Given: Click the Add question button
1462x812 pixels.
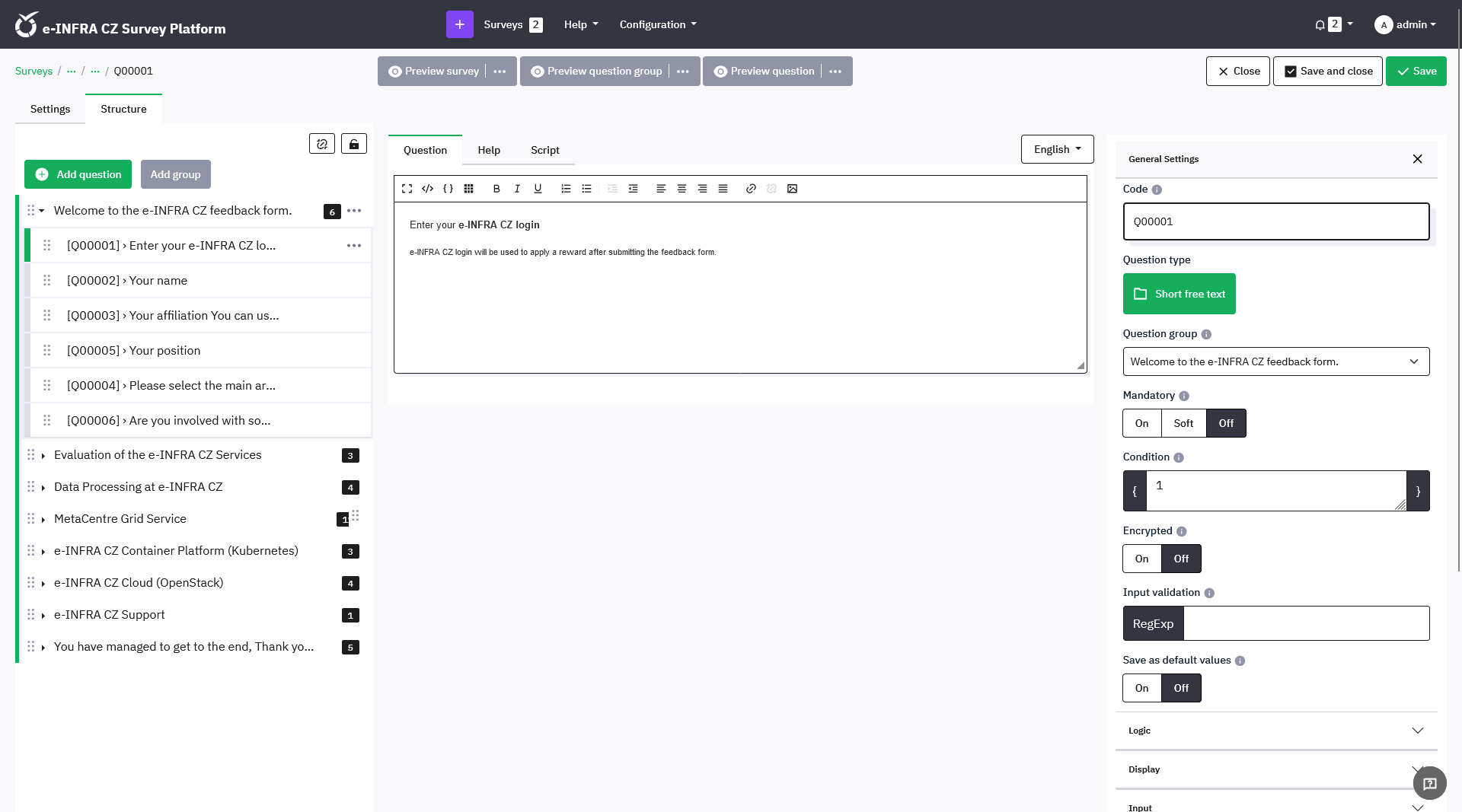Looking at the screenshot, I should [x=78, y=174].
